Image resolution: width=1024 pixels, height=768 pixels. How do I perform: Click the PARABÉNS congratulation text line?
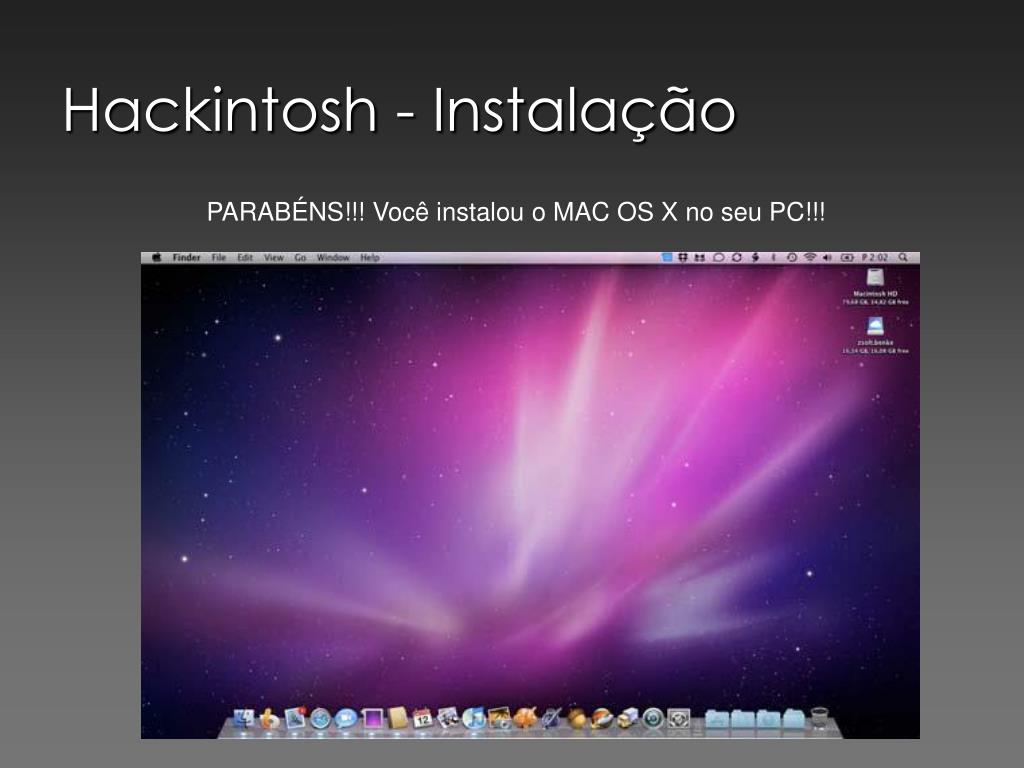pos(516,212)
